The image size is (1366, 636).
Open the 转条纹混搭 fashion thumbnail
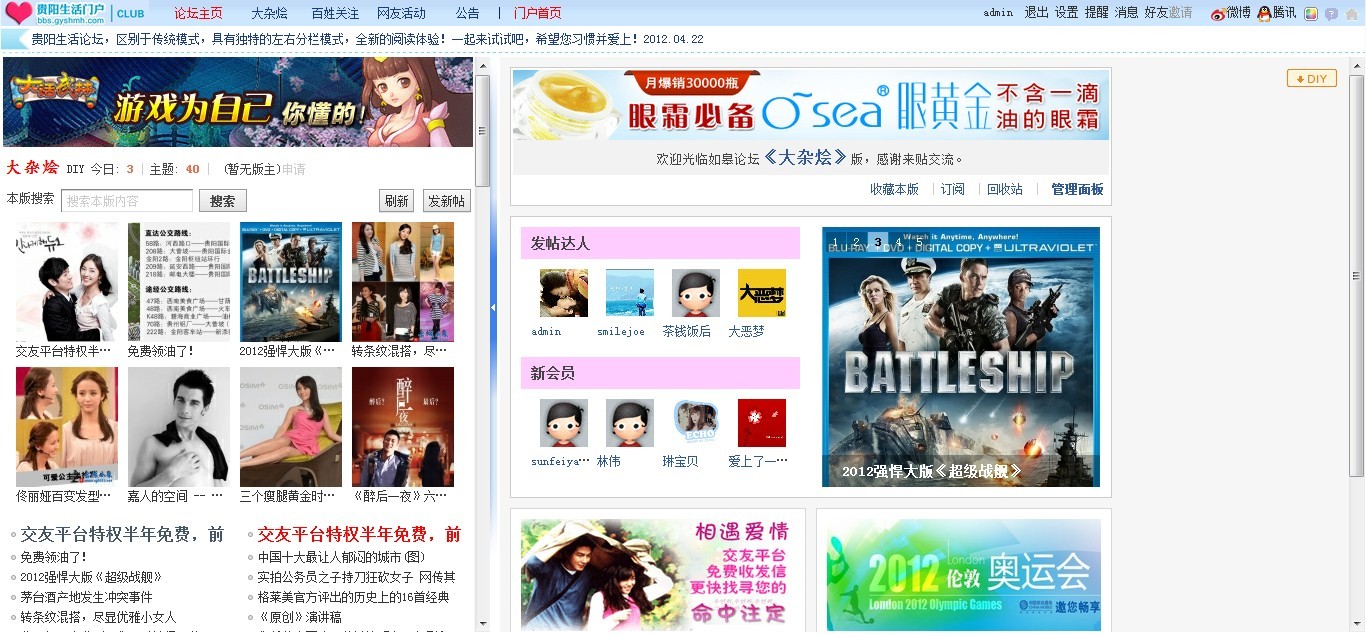click(x=402, y=282)
